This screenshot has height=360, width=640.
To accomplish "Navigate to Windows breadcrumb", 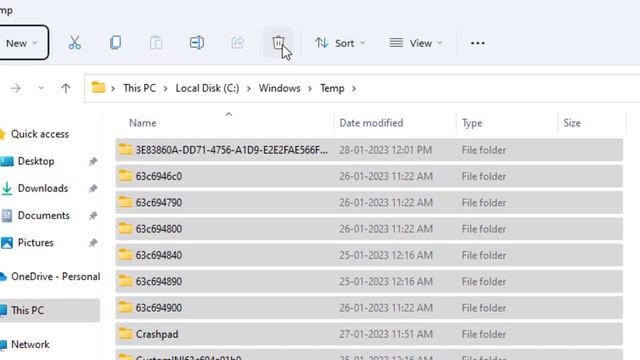I will pyautogui.click(x=279, y=88).
